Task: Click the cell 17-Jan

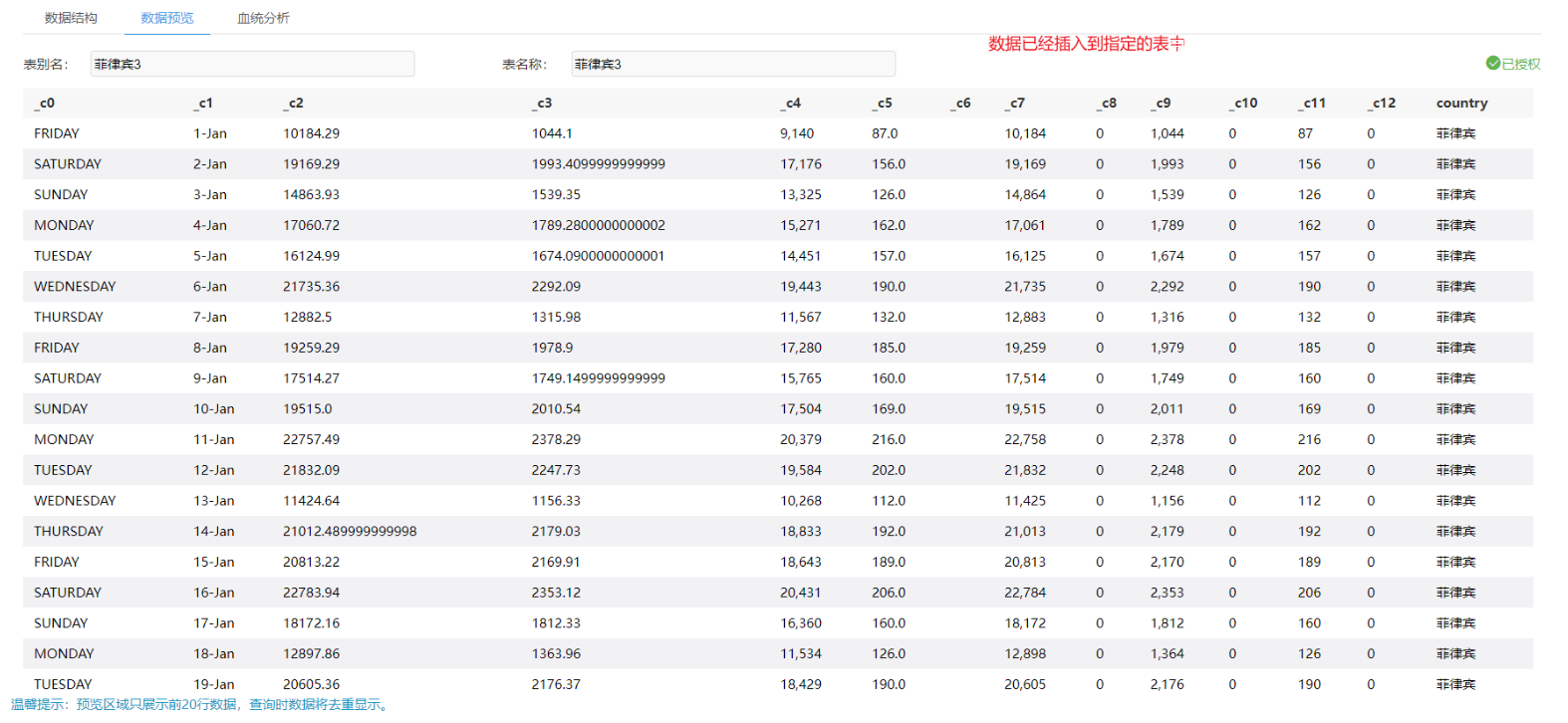Action: point(214,623)
